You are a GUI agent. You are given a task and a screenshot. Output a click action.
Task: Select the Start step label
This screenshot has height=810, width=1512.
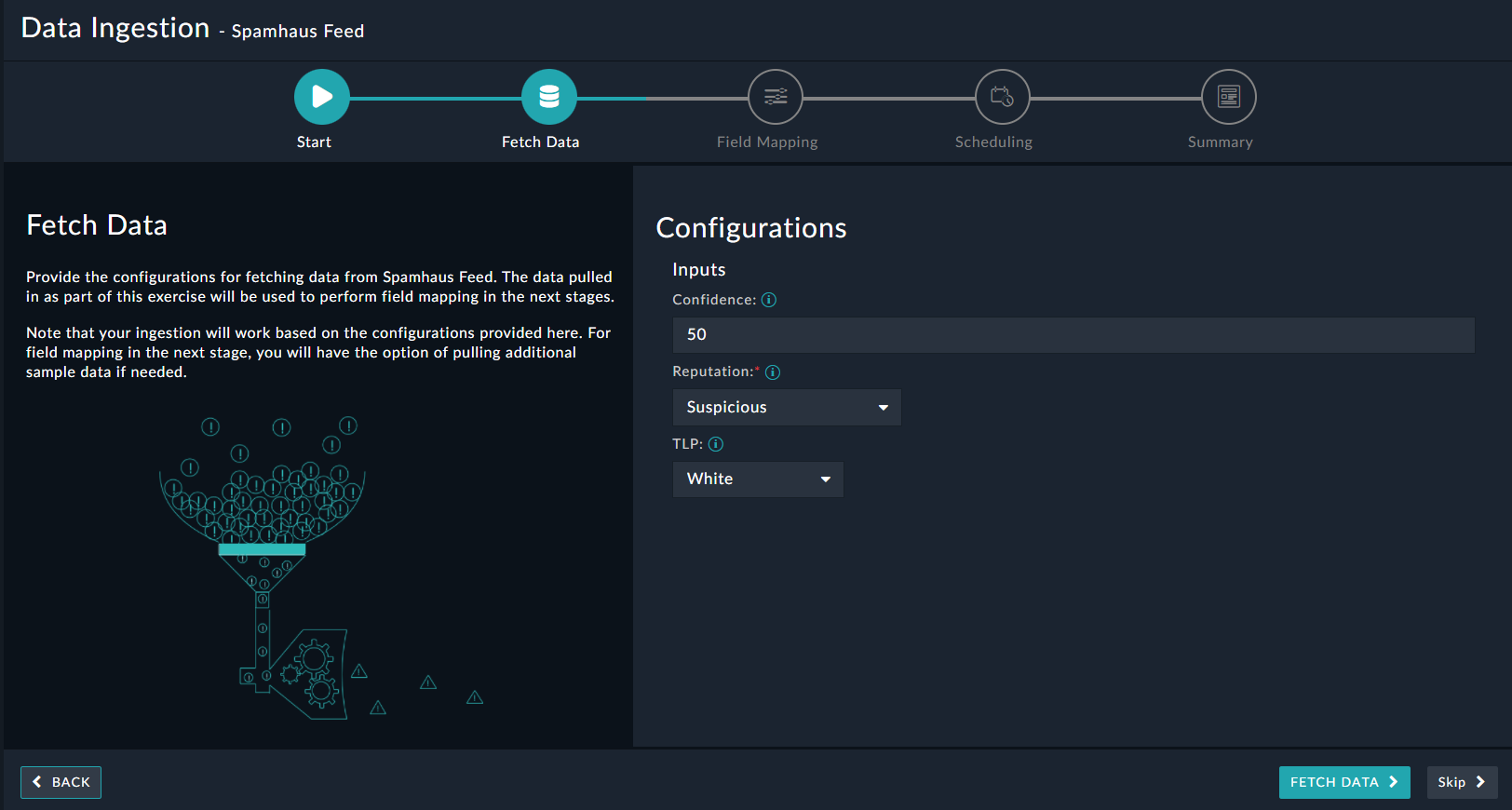[314, 142]
